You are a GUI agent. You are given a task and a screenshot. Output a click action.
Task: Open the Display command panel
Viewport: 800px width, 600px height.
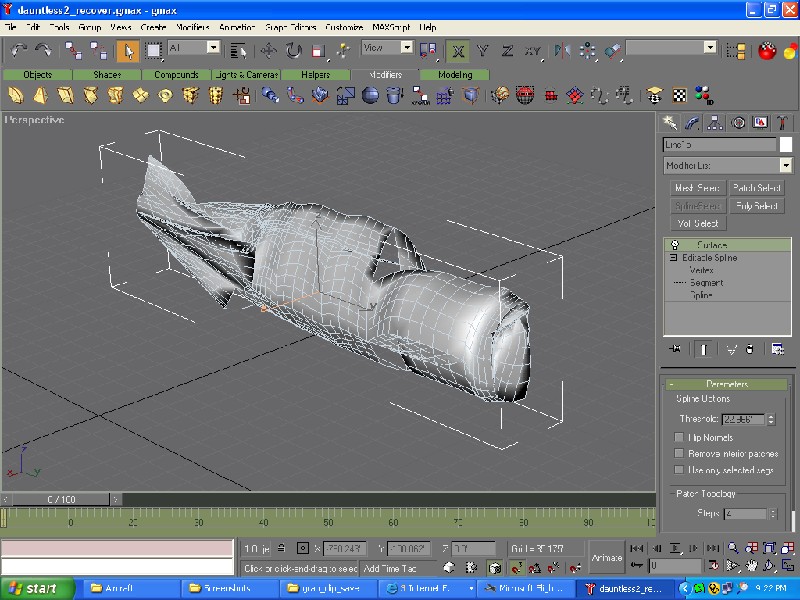click(760, 122)
